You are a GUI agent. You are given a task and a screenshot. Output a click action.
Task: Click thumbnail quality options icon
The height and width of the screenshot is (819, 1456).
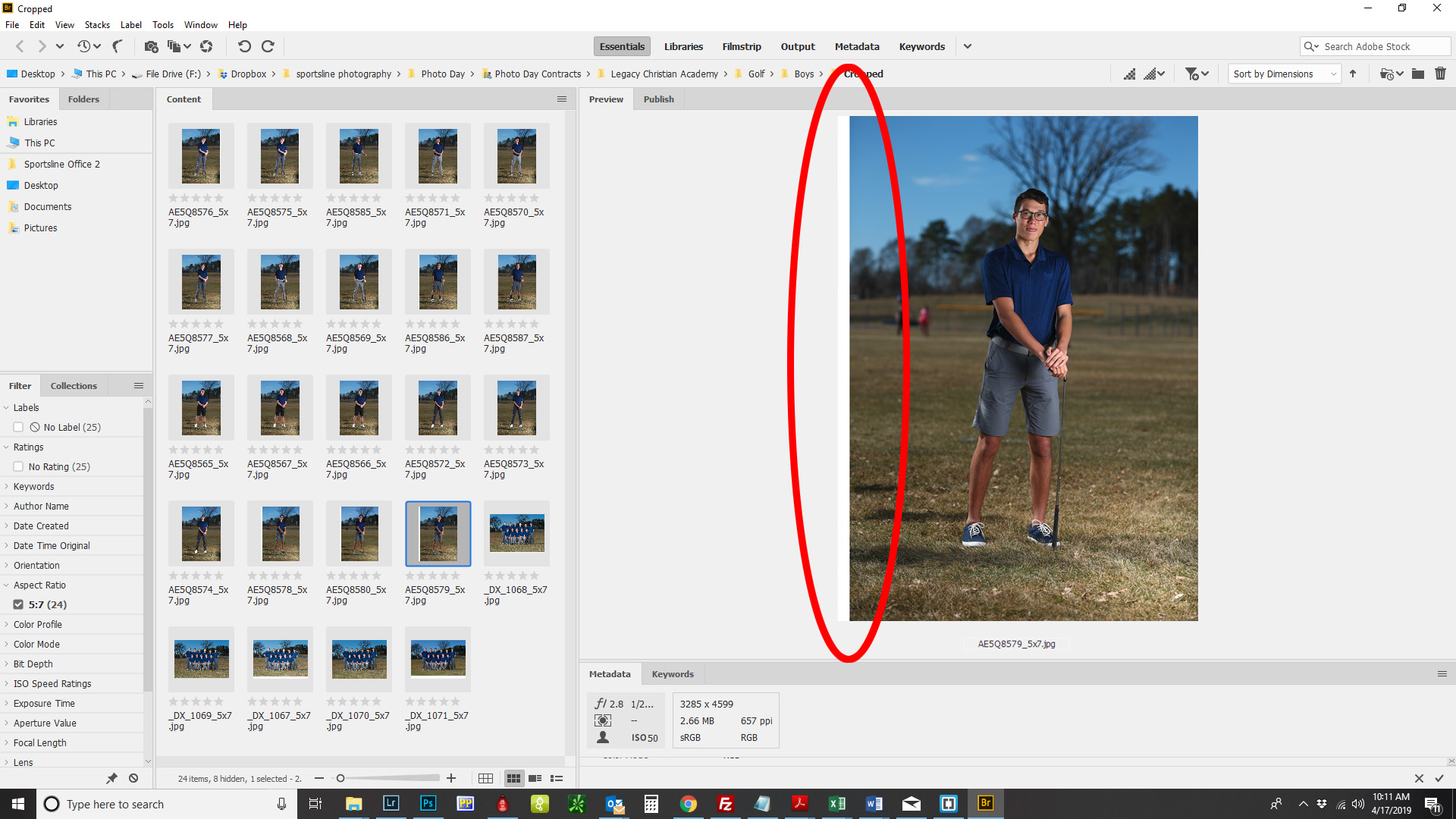(x=1155, y=74)
